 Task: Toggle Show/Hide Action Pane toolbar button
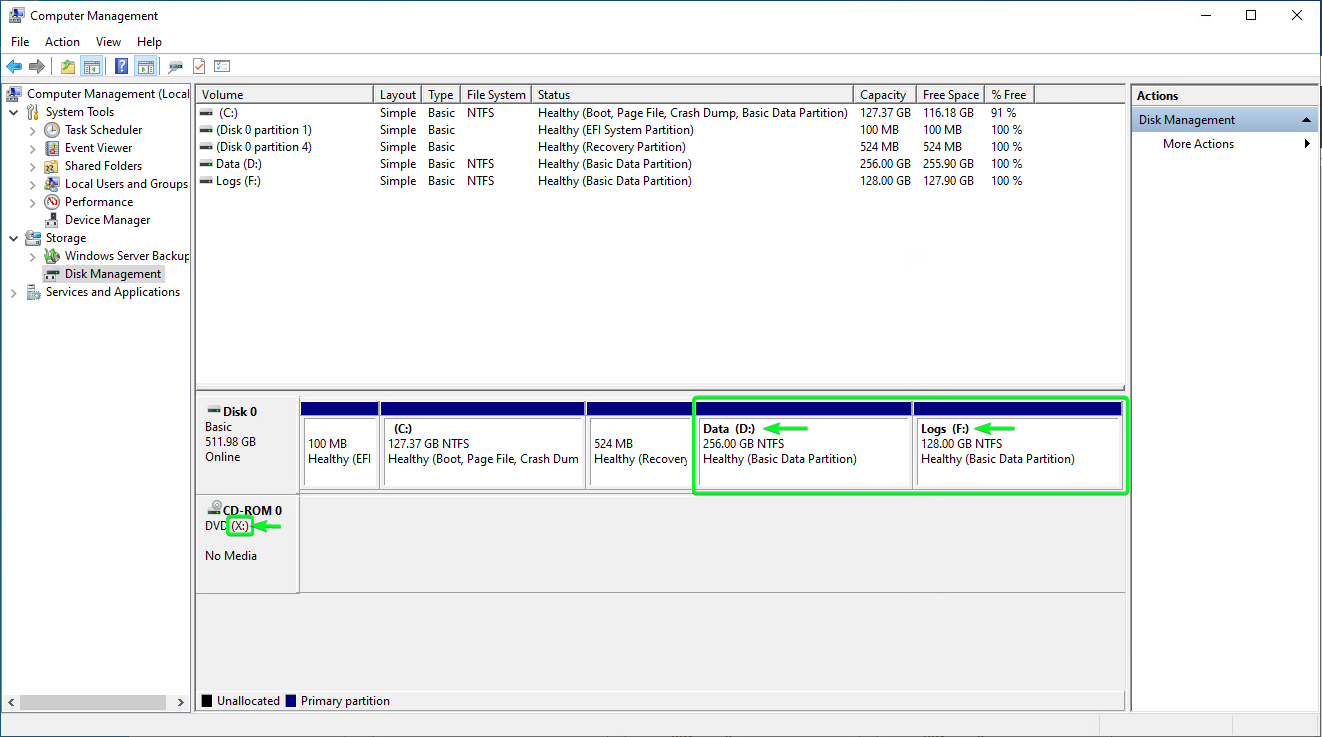[x=146, y=66]
